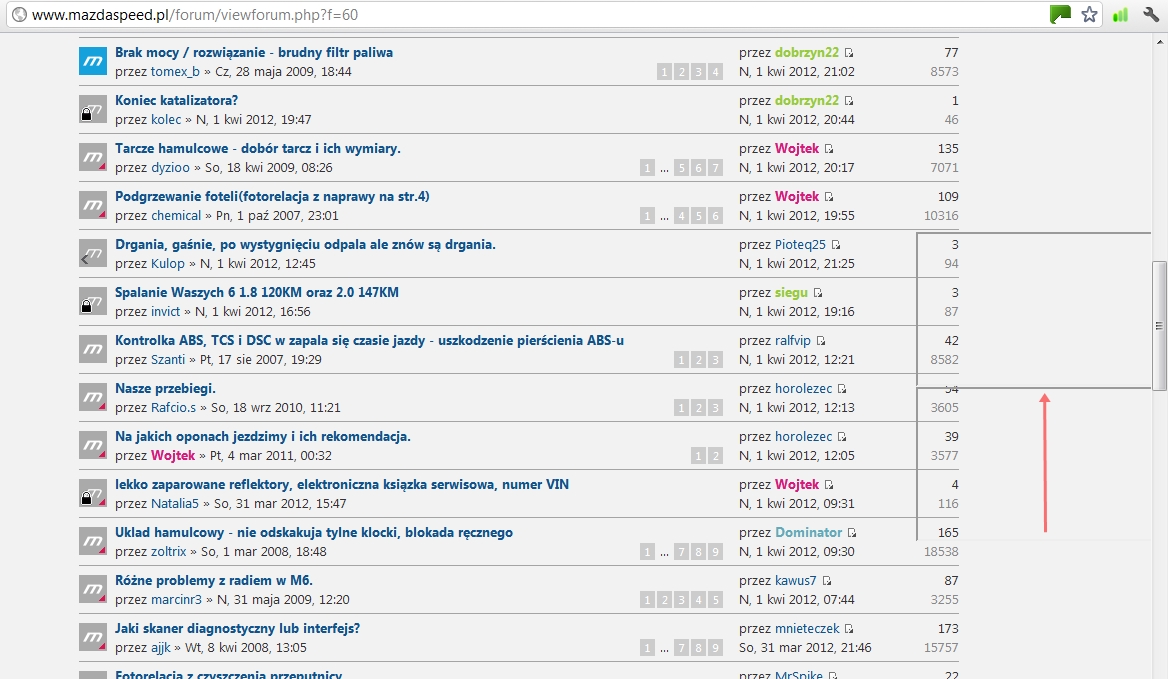
Task: Open page 9 of 'Uklad hamulcowy' topic
Action: tap(715, 552)
